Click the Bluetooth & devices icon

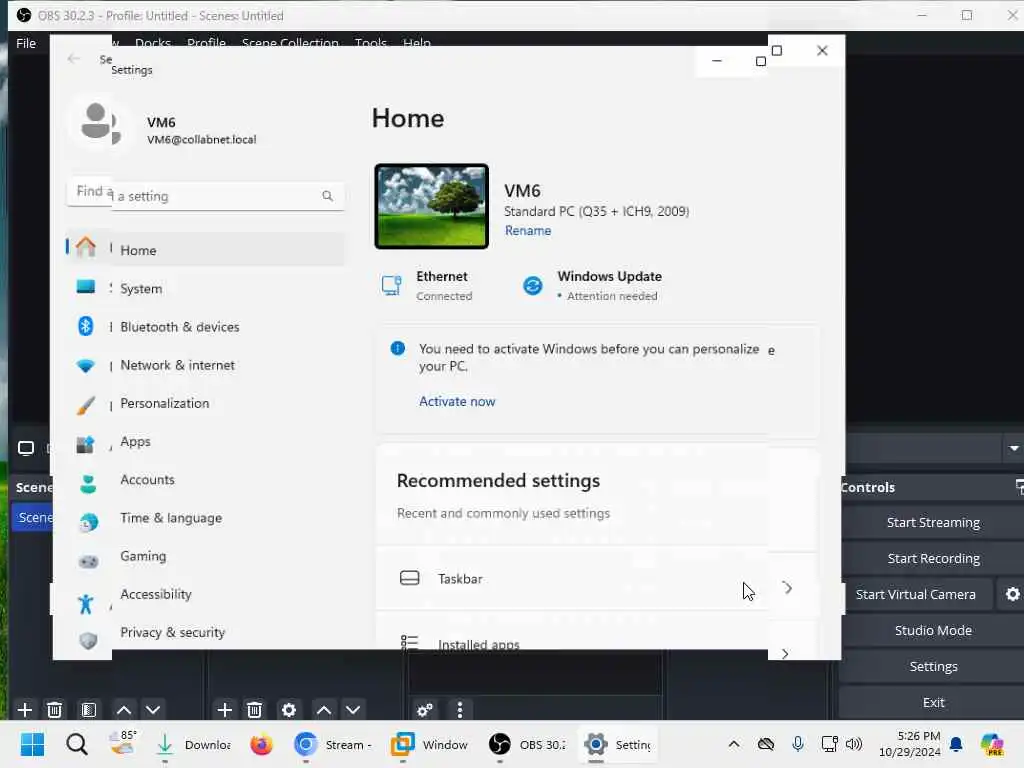(x=86, y=326)
